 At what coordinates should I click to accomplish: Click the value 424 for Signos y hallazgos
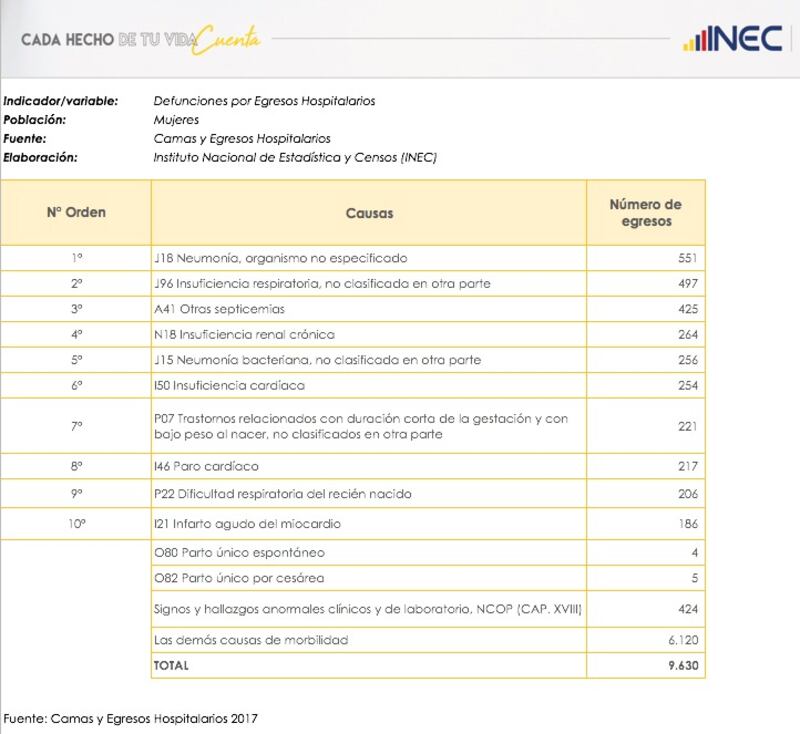click(687, 609)
